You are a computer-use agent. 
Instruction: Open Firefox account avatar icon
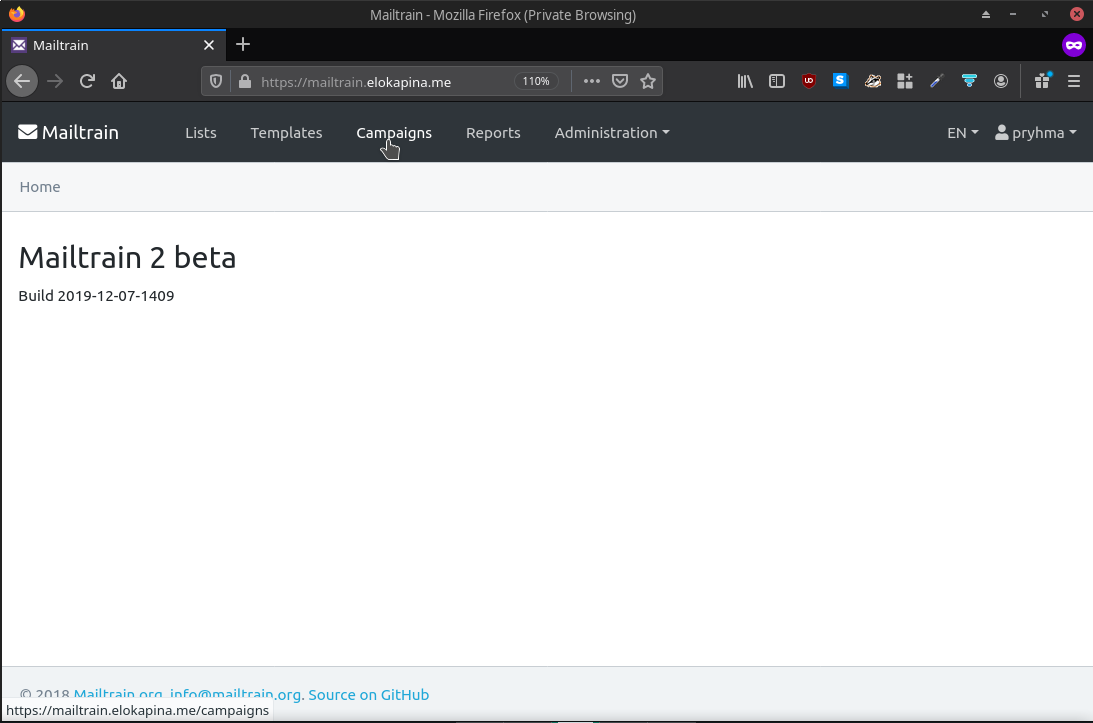point(1001,82)
